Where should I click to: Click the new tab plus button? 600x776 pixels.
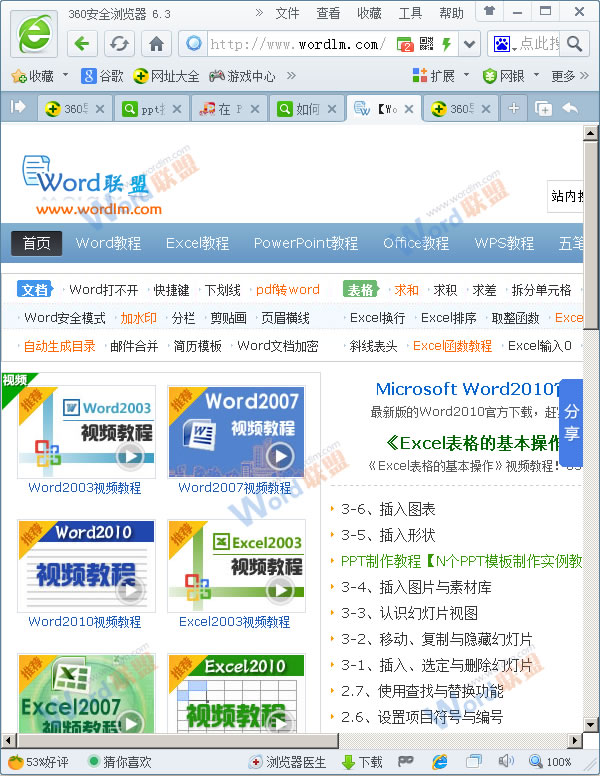point(514,108)
